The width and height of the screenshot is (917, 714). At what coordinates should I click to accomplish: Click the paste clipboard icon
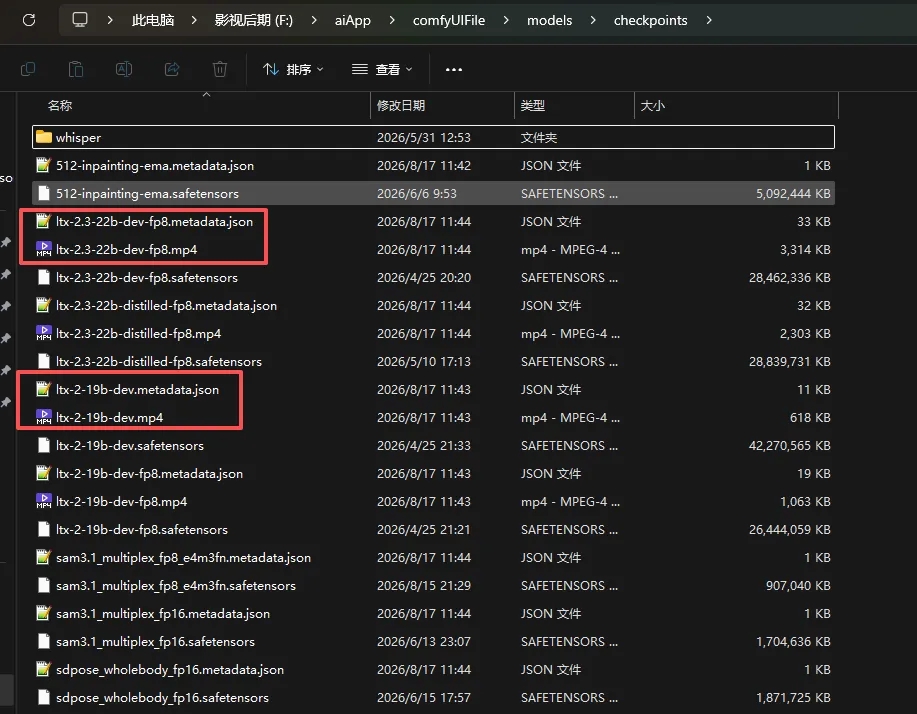[x=75, y=70]
